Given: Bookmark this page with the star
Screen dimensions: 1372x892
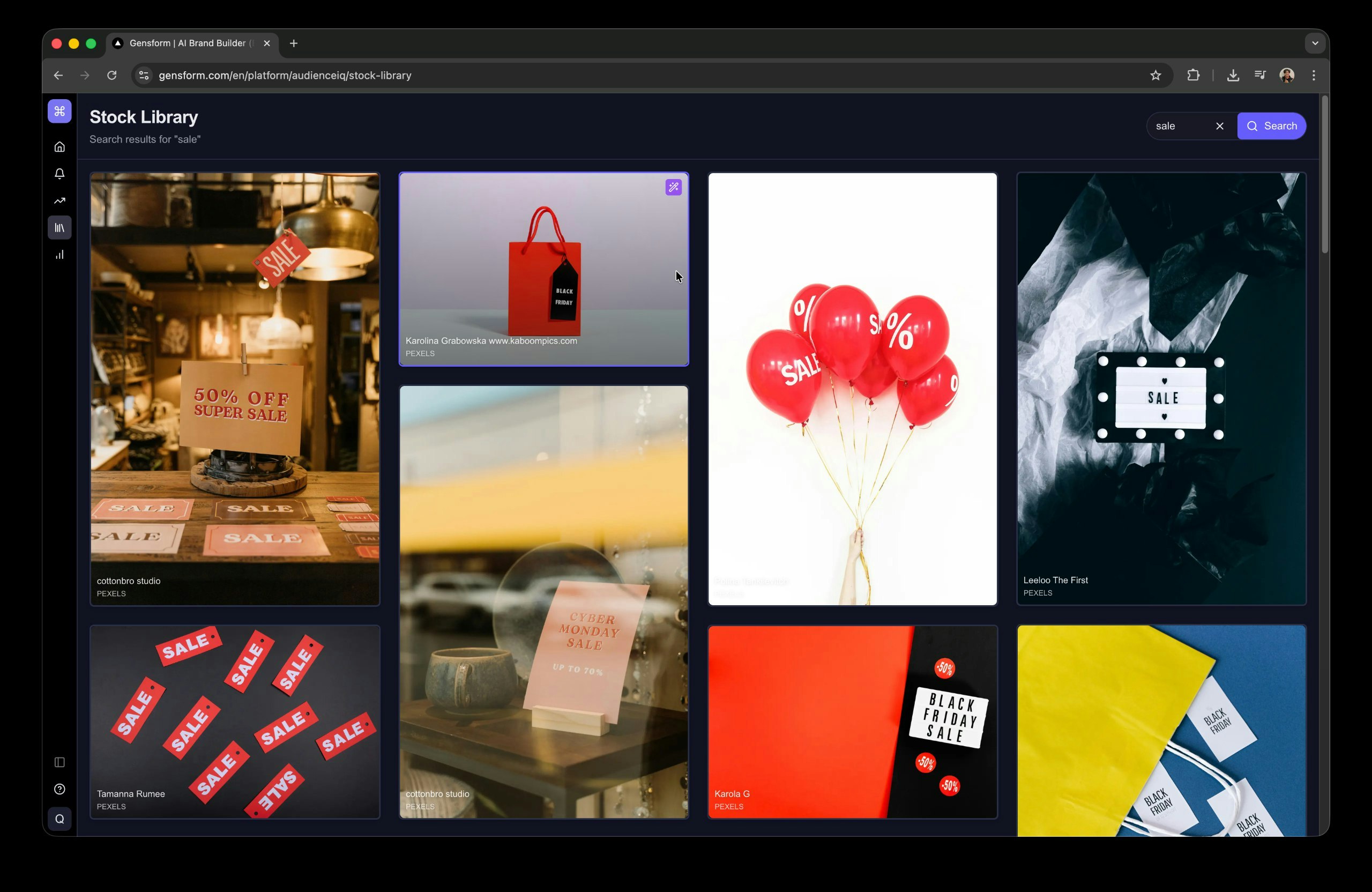Looking at the screenshot, I should (1156, 75).
